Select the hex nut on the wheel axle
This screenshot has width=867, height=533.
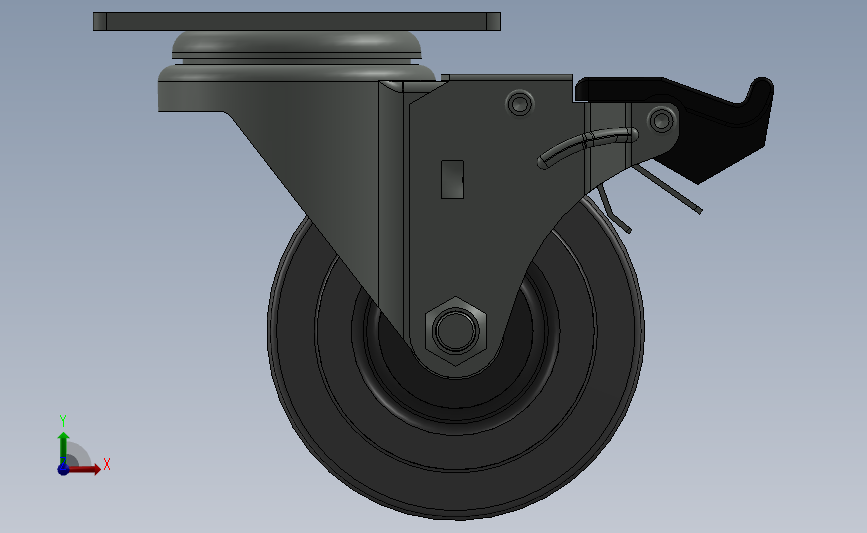456,331
